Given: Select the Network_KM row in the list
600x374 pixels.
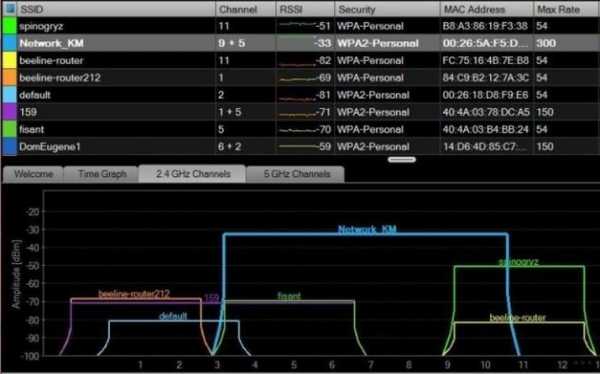Looking at the screenshot, I should click(300, 43).
